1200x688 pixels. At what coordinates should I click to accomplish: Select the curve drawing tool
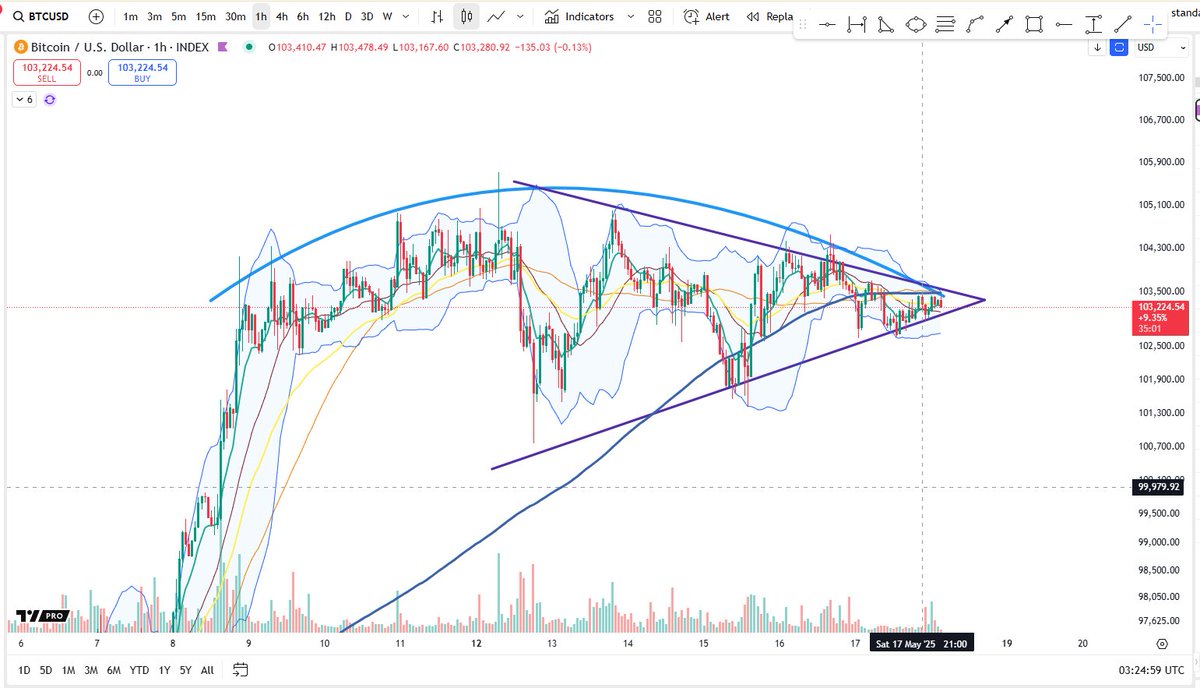(976, 25)
